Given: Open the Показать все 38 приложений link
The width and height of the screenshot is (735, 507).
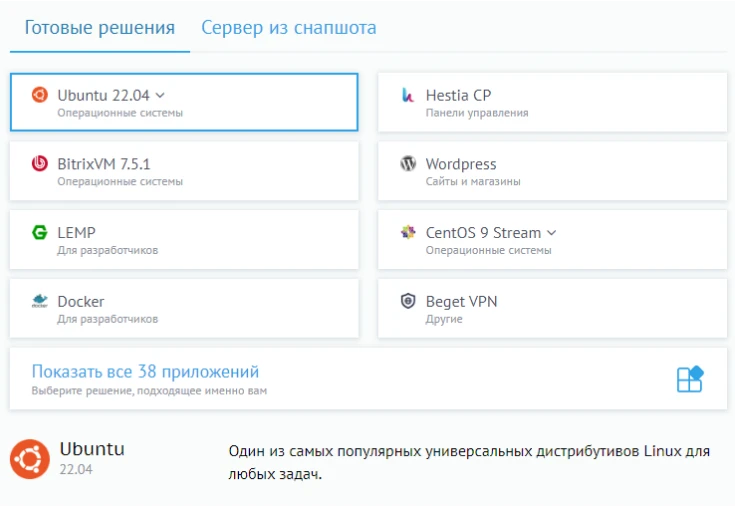Looking at the screenshot, I should [145, 372].
